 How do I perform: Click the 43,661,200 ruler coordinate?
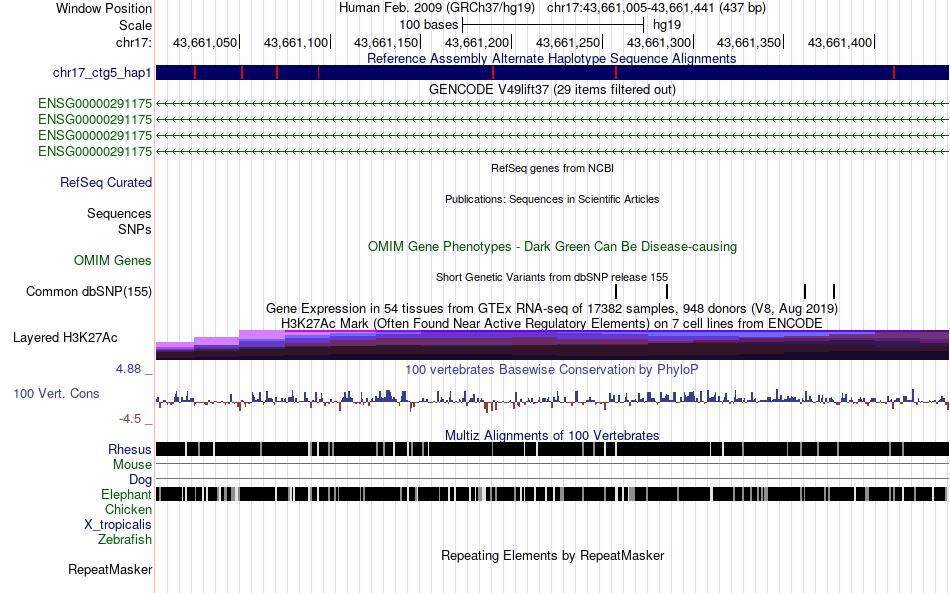coord(477,42)
